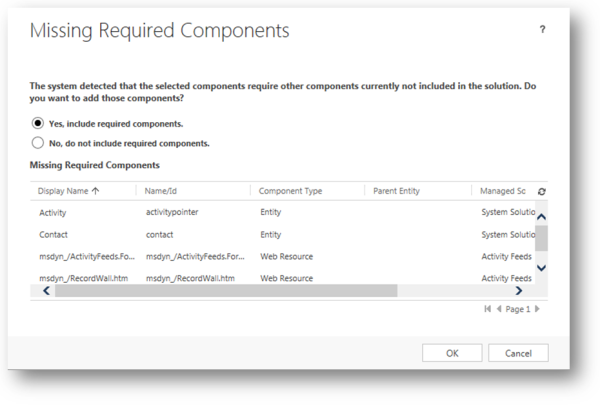Go to previous page arrow
600x405 pixels.
(x=498, y=309)
